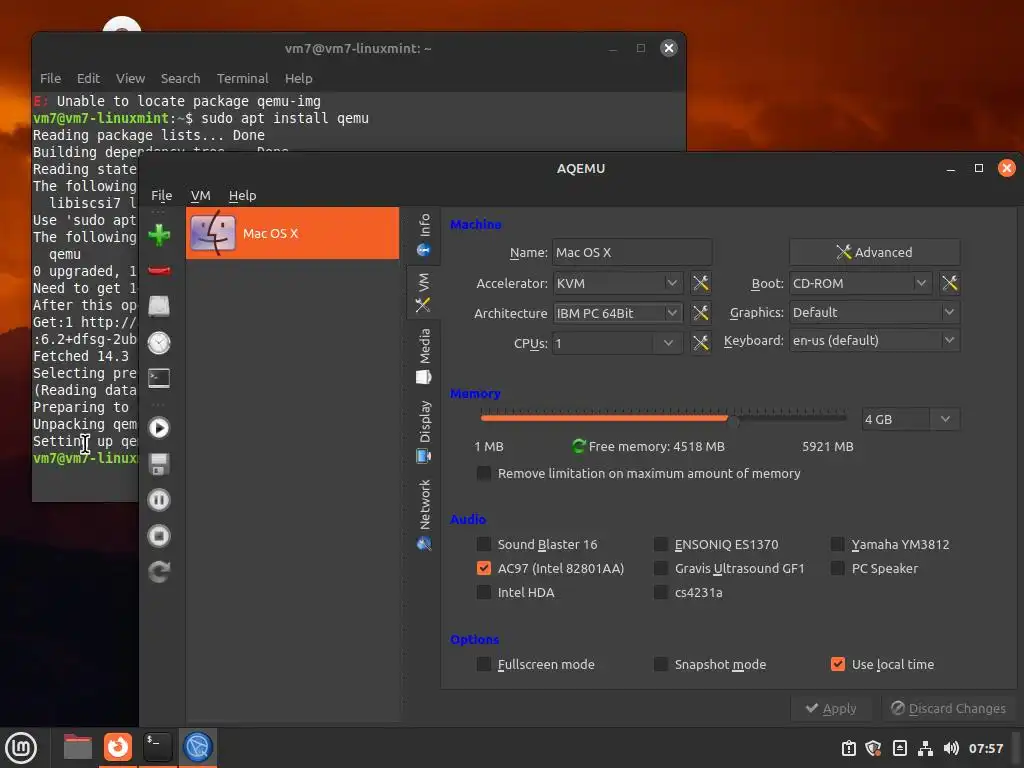1024x768 pixels.
Task: Open AQEMU Help menu
Action: click(x=242, y=195)
